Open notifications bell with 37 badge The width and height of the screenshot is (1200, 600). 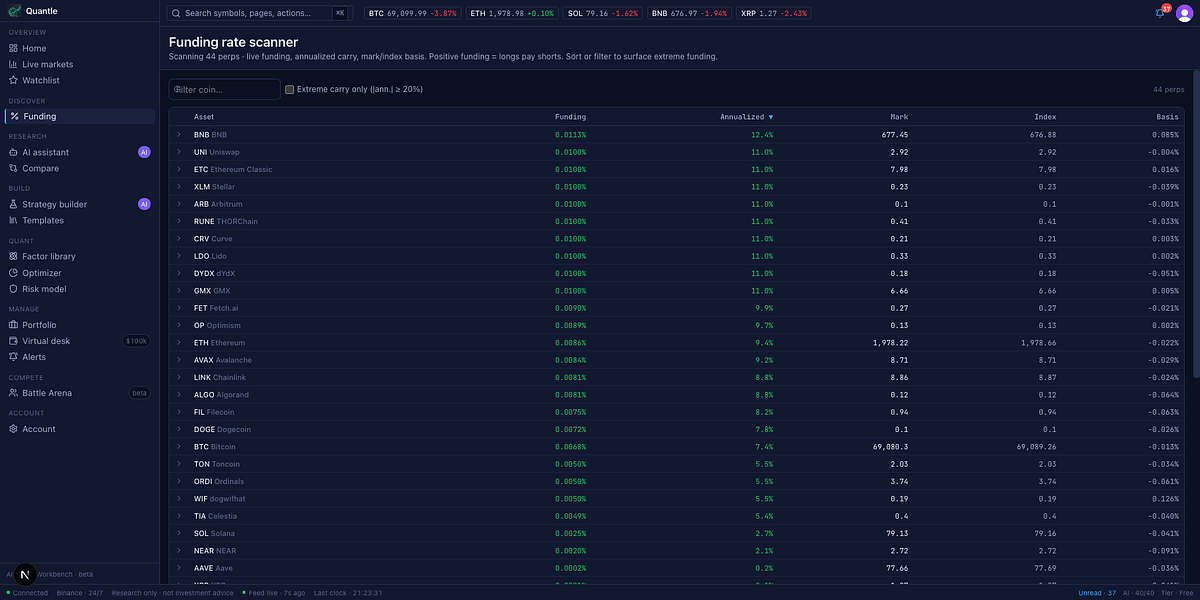click(1161, 13)
